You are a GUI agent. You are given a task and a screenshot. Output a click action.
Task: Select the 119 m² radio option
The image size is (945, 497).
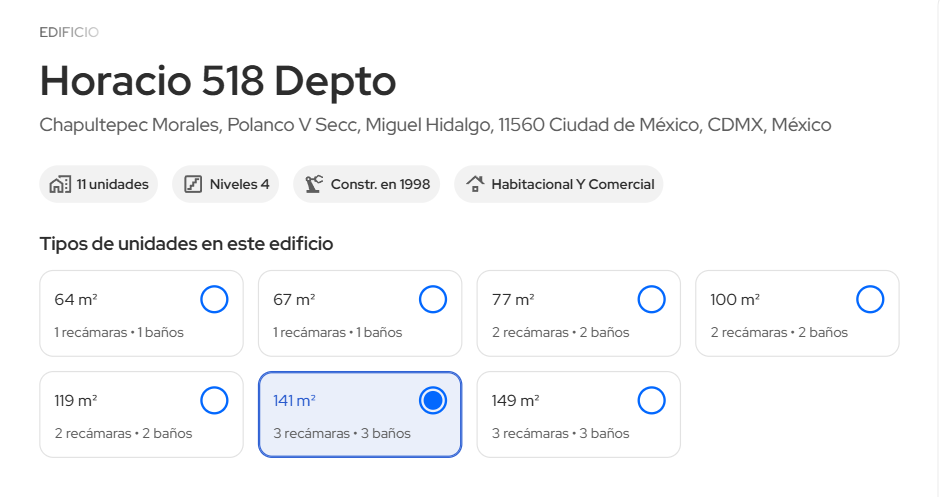point(214,401)
